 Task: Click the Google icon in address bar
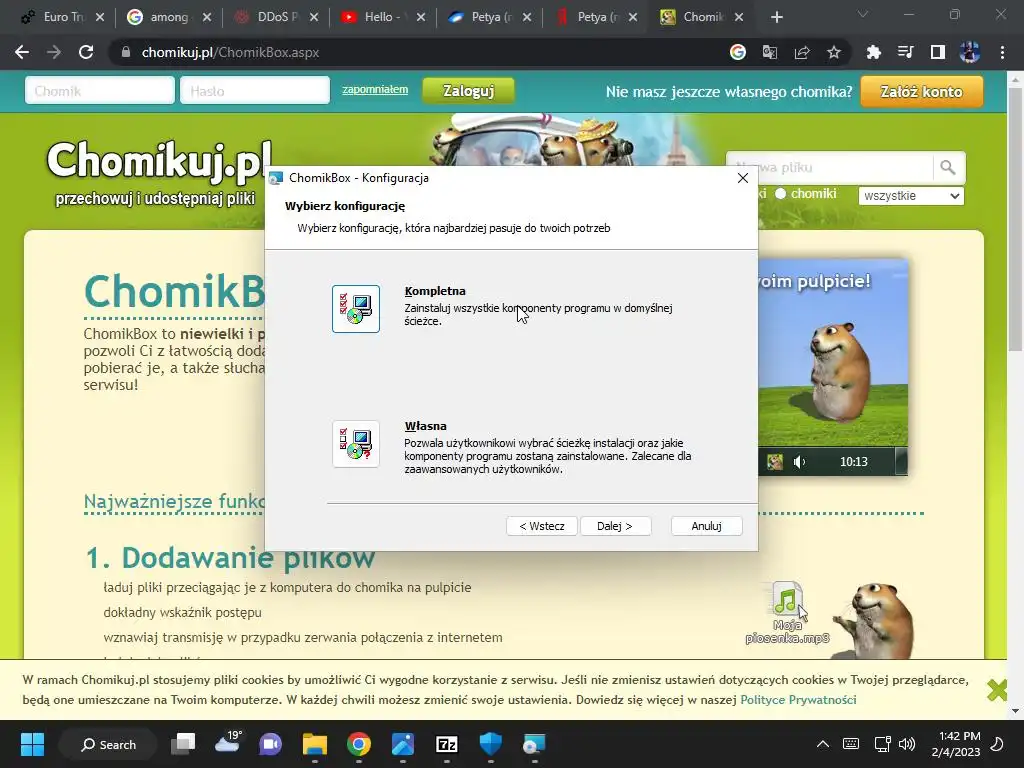[x=738, y=52]
